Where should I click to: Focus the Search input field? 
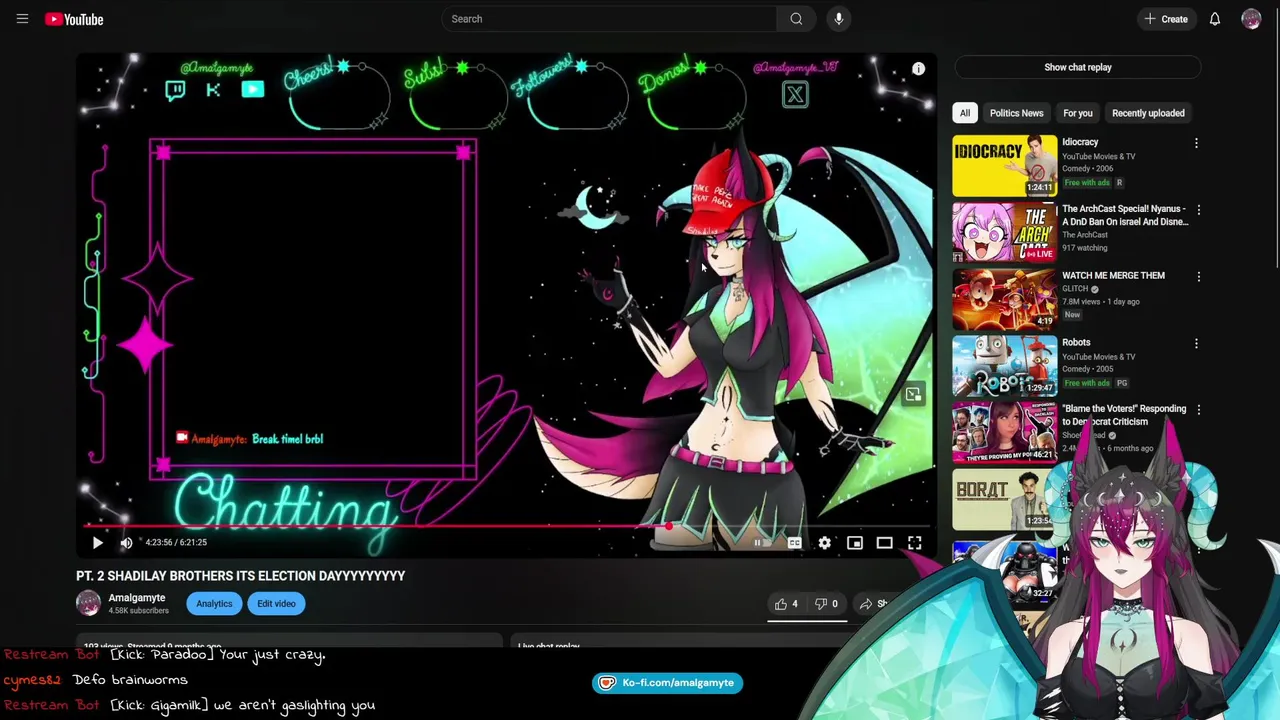pyautogui.click(x=608, y=19)
